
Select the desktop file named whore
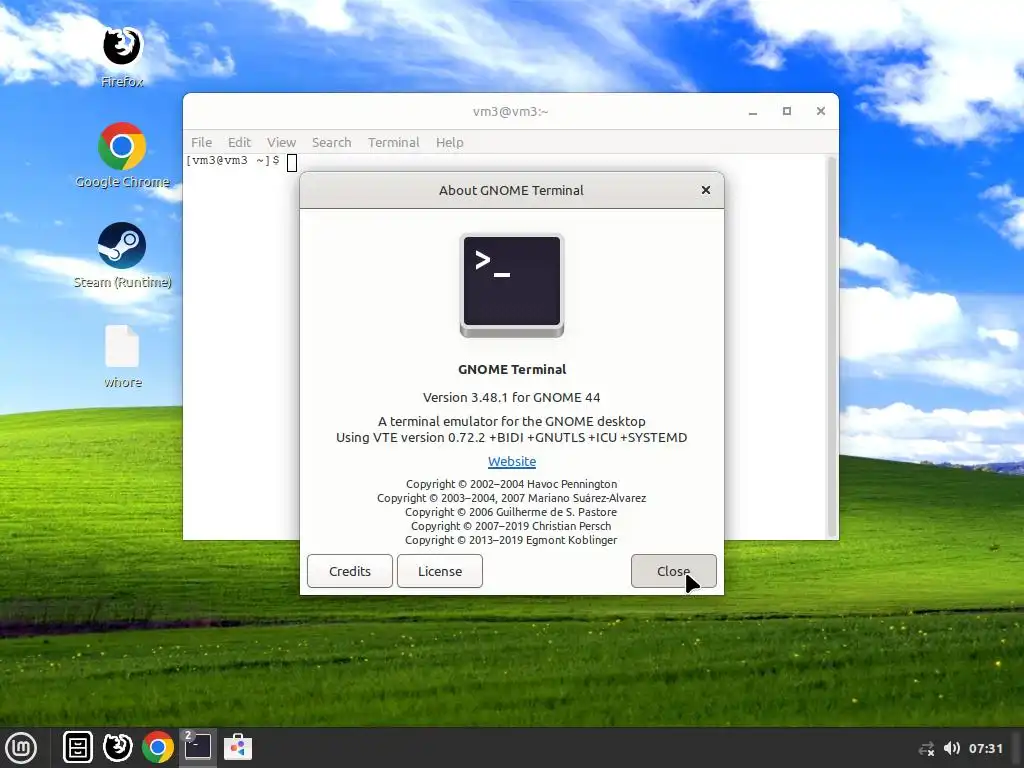[x=122, y=357]
